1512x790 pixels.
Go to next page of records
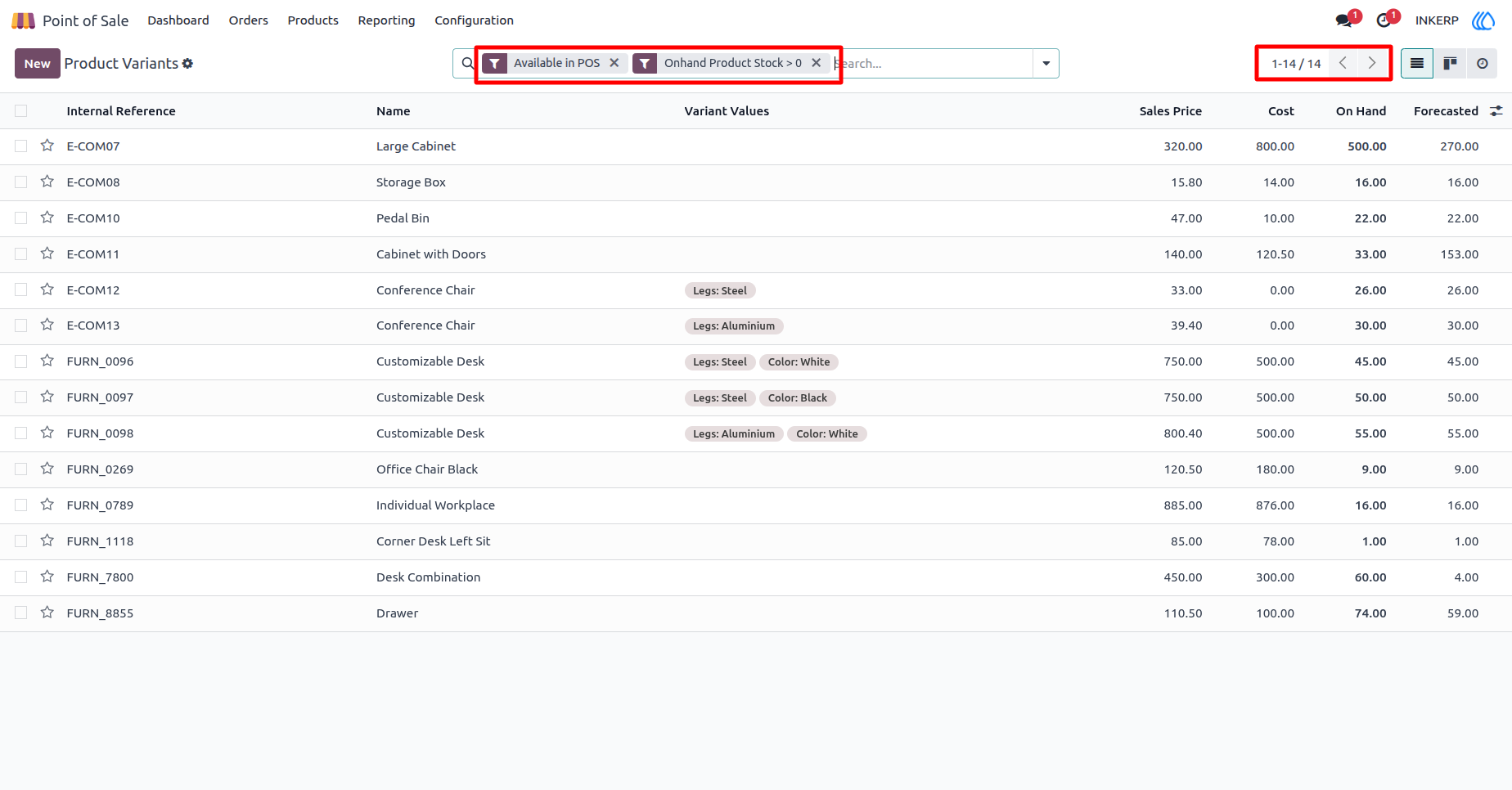[1372, 63]
